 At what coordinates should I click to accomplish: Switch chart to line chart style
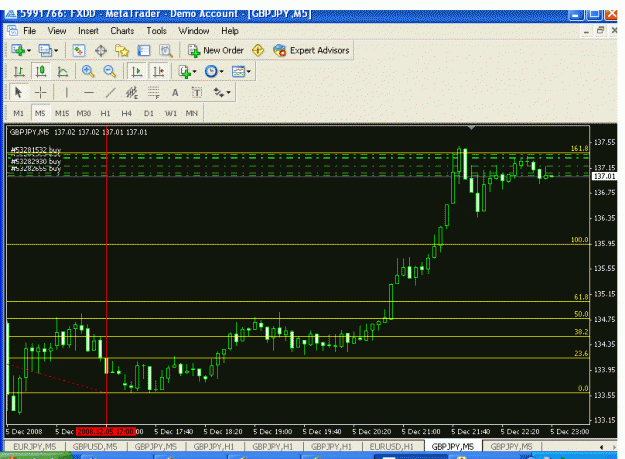pyautogui.click(x=63, y=71)
